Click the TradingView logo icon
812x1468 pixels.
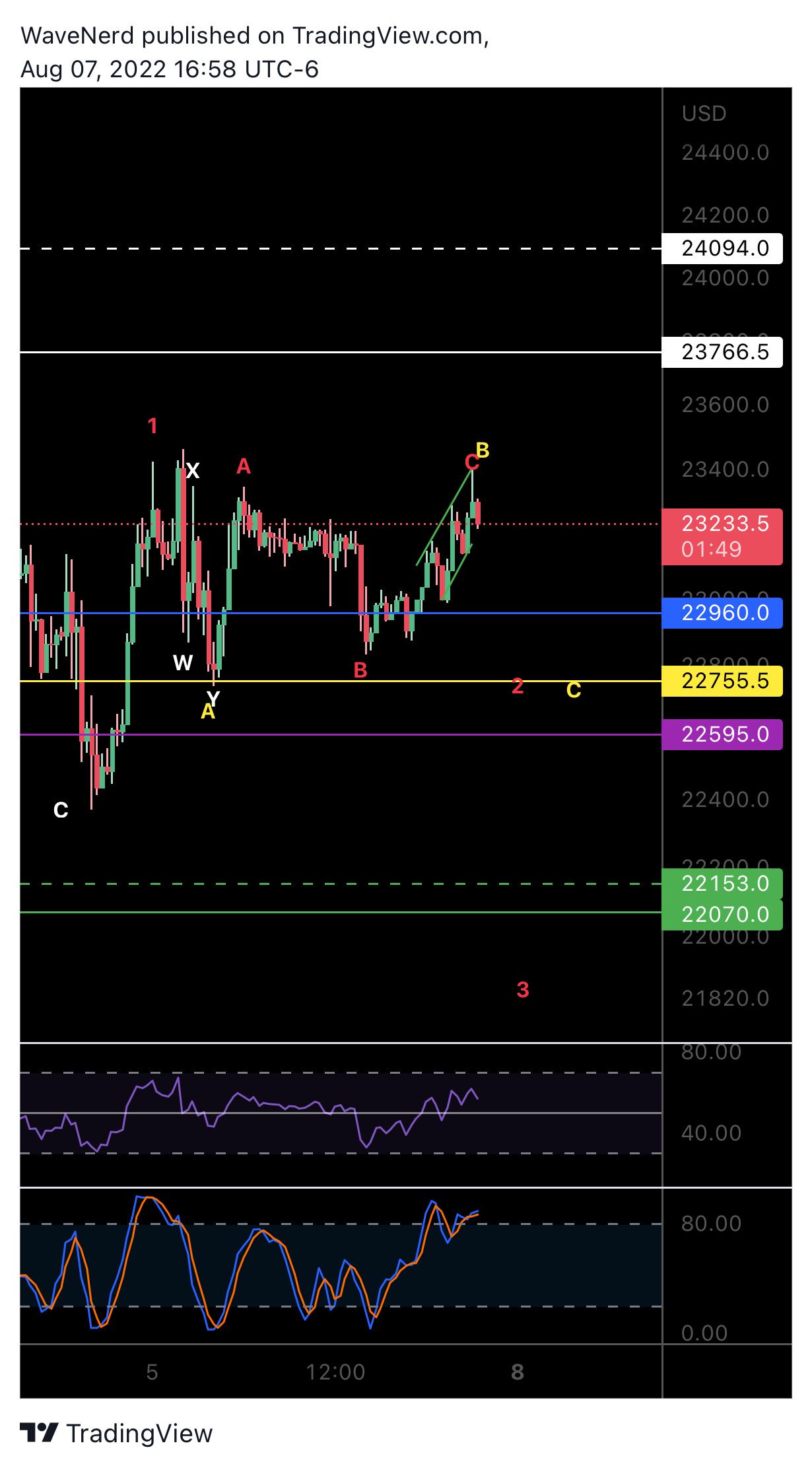point(39,1433)
